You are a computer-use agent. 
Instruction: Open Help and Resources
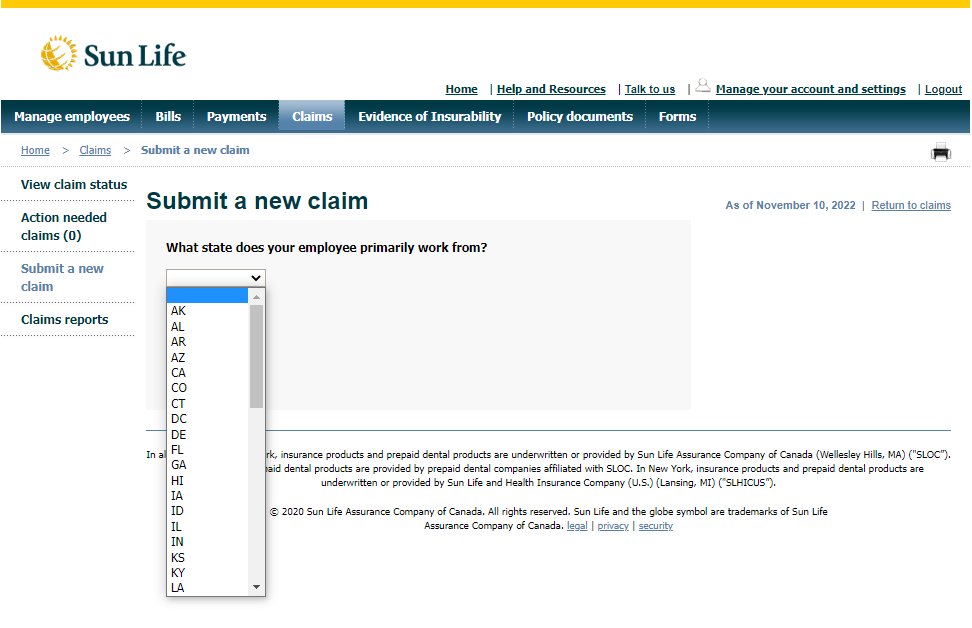click(x=551, y=89)
